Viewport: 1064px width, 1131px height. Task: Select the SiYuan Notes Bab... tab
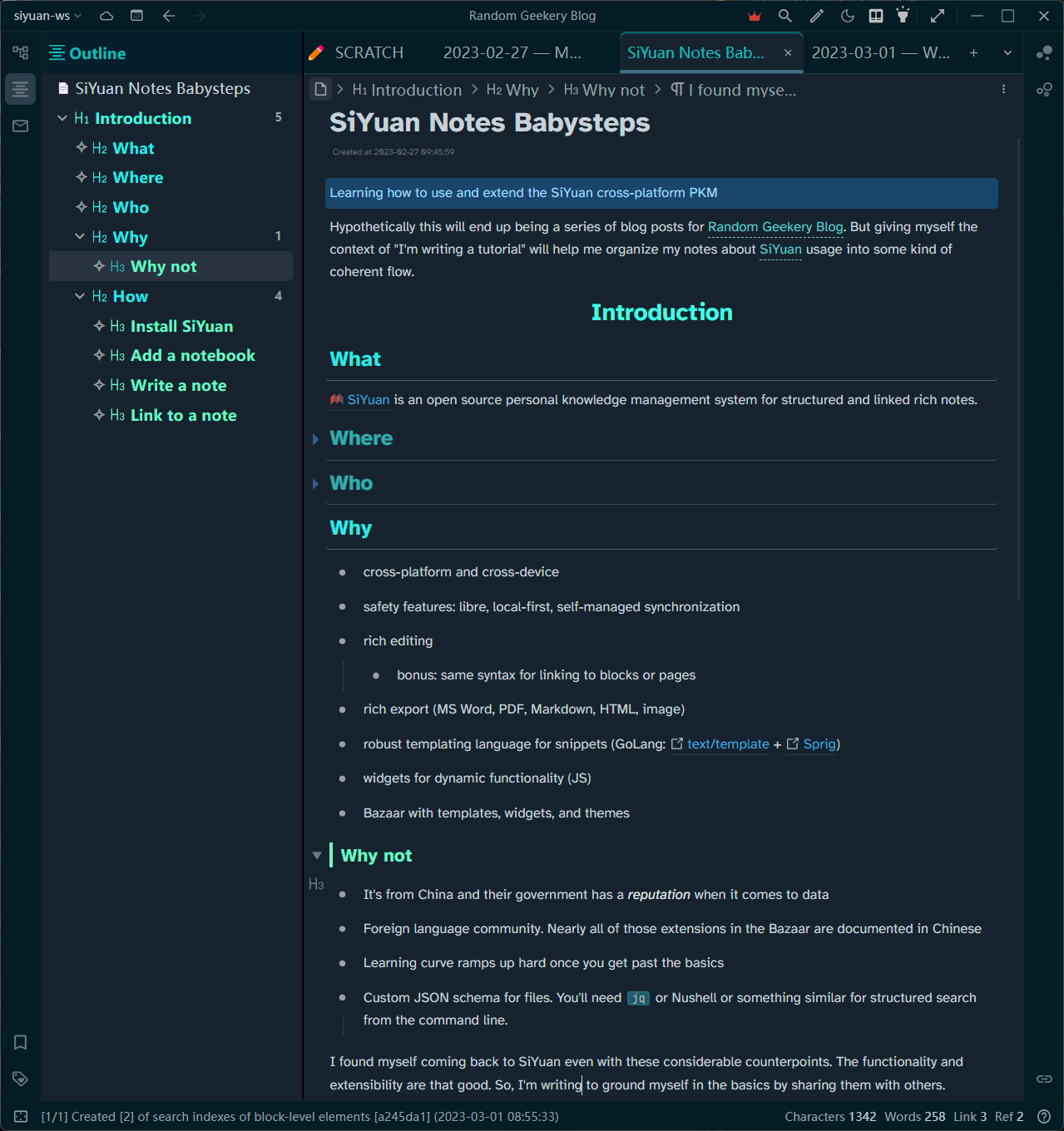(695, 52)
